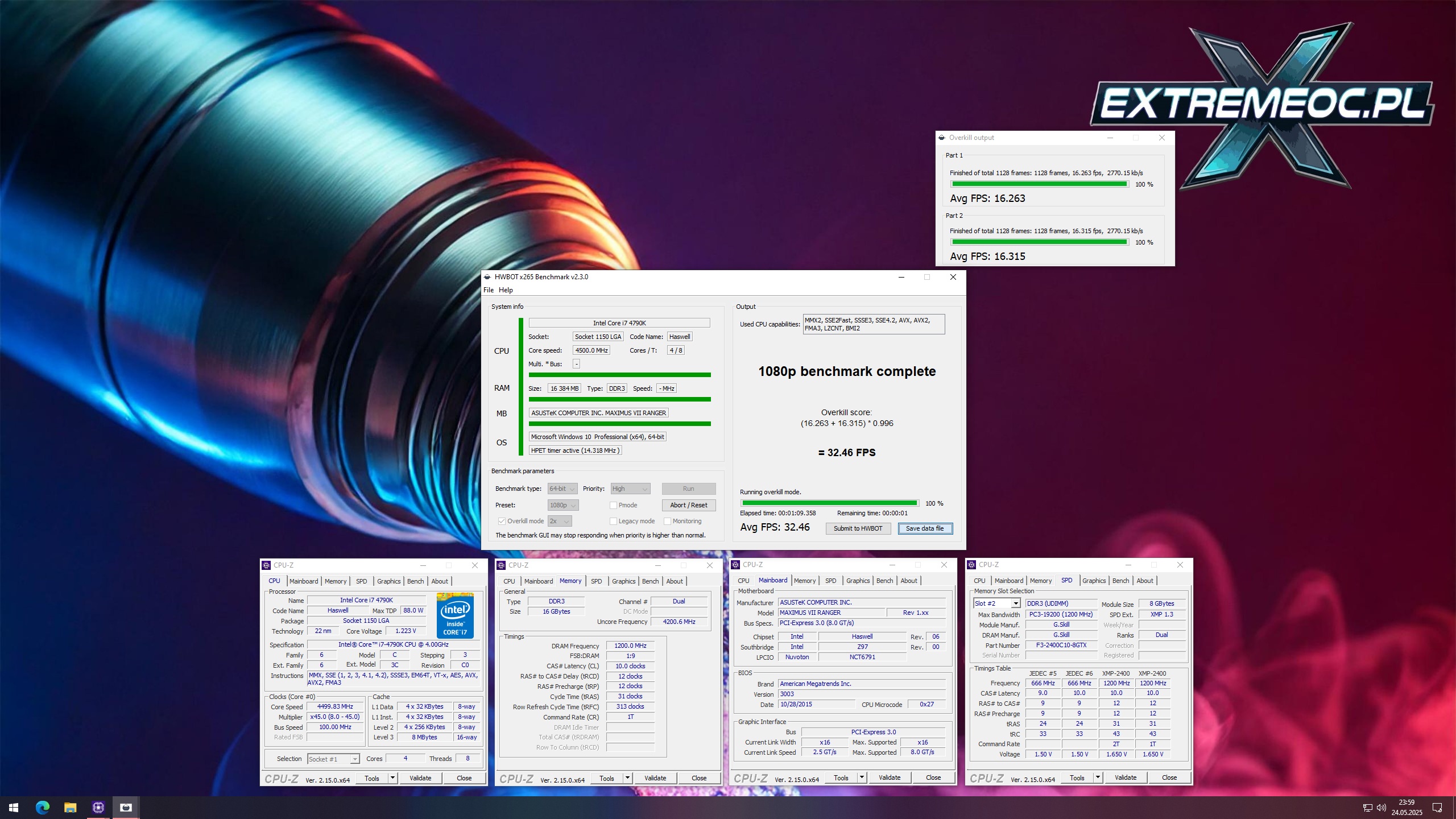Open File Explorer from taskbar
The width and height of the screenshot is (1456, 819).
coord(70,807)
